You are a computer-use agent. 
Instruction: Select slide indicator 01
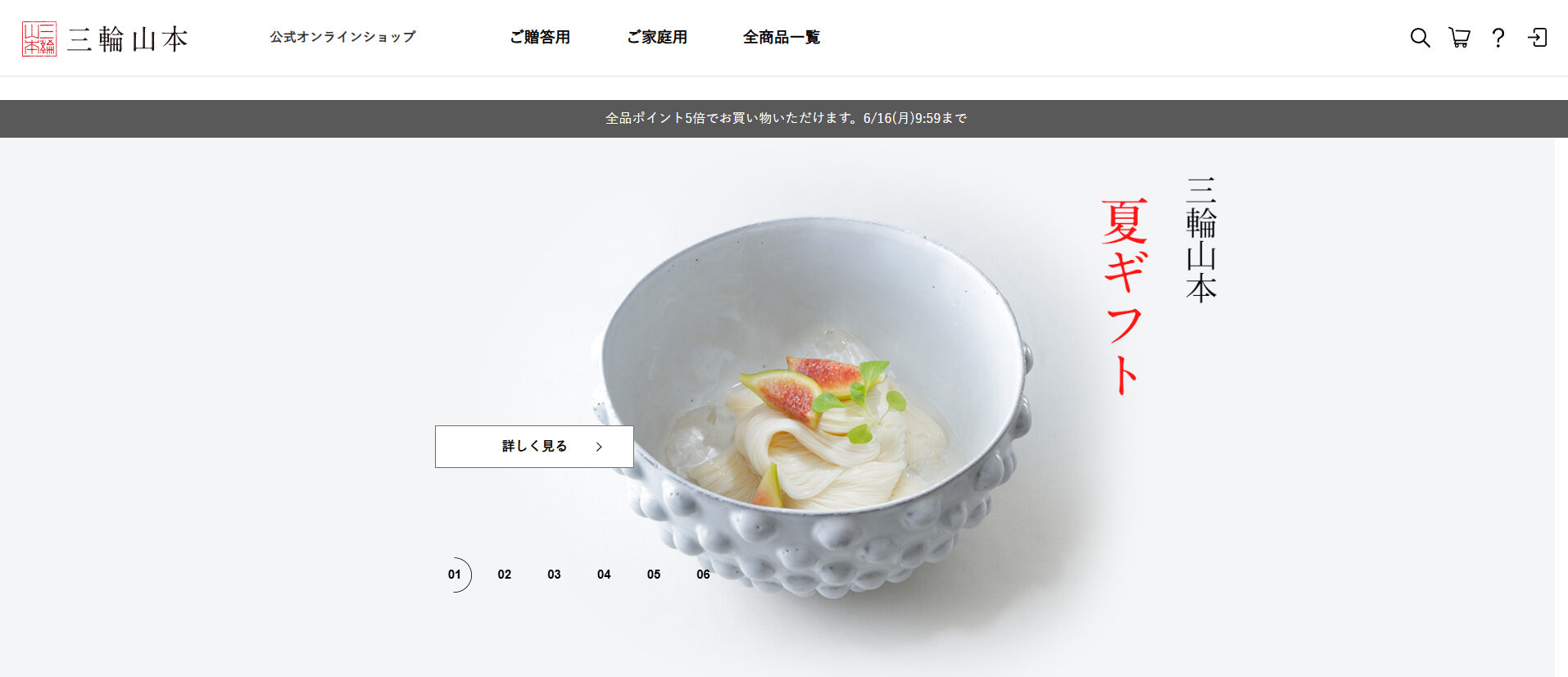[x=455, y=575]
